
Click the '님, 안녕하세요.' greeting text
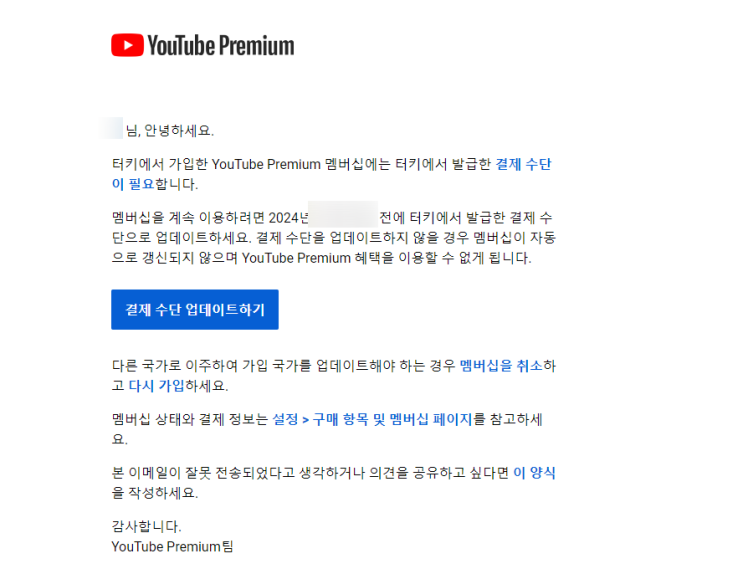point(170,130)
